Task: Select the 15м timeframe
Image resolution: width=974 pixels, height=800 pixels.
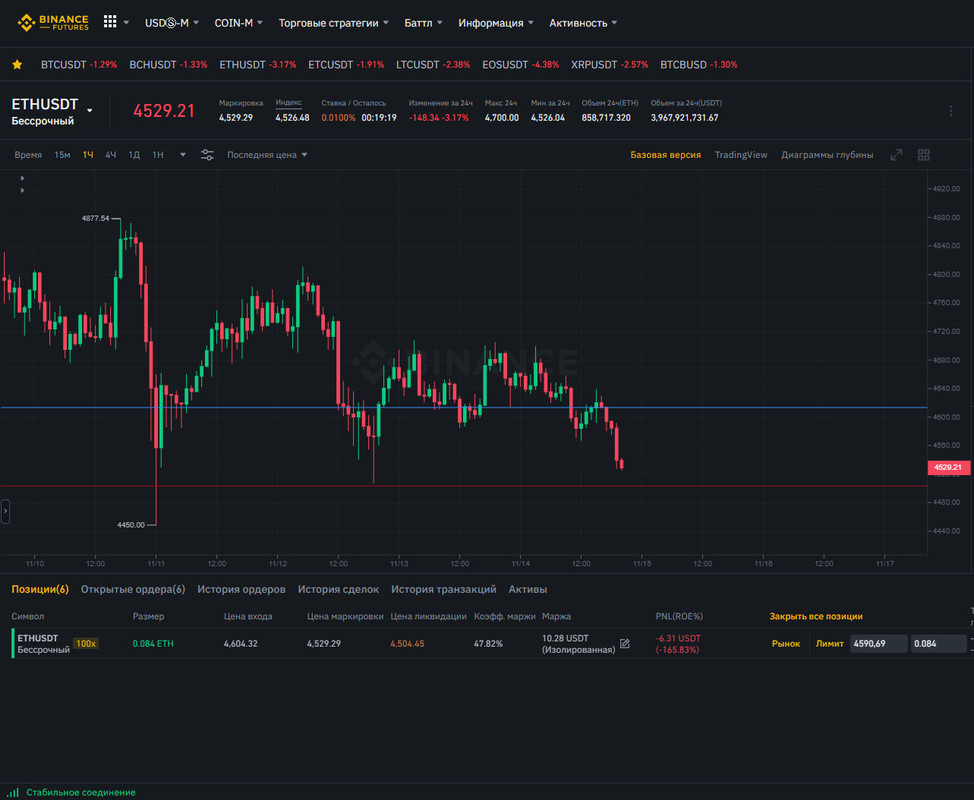Action: pos(62,155)
